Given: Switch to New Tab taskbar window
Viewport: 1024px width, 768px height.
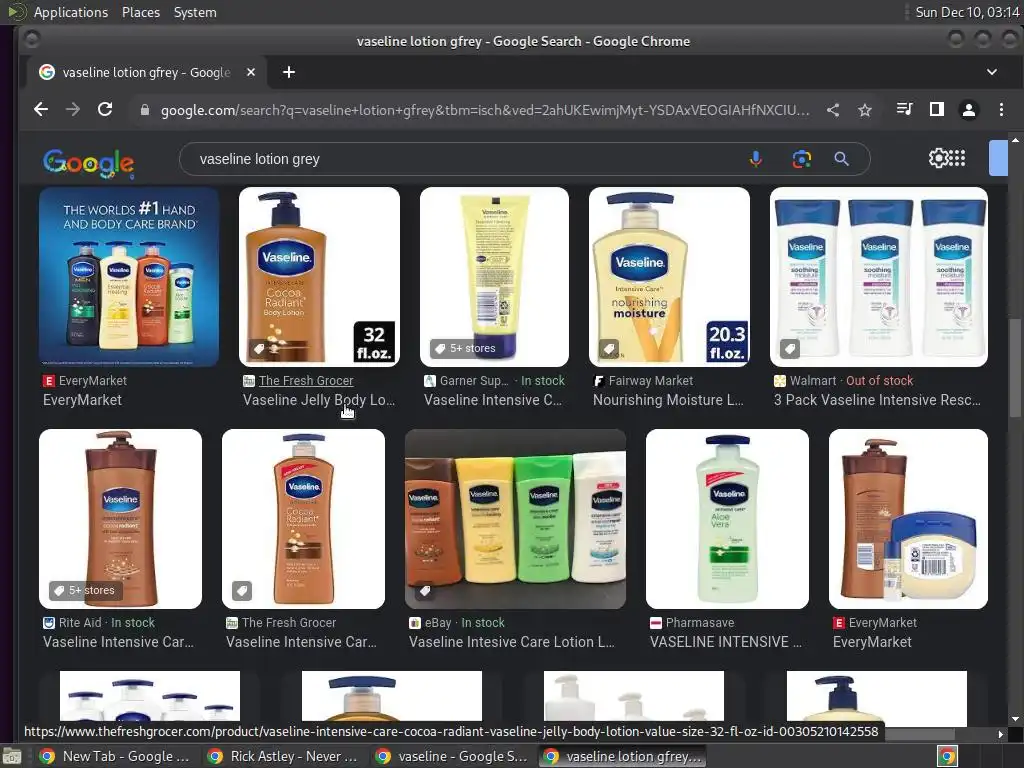Looking at the screenshot, I should coord(116,756).
